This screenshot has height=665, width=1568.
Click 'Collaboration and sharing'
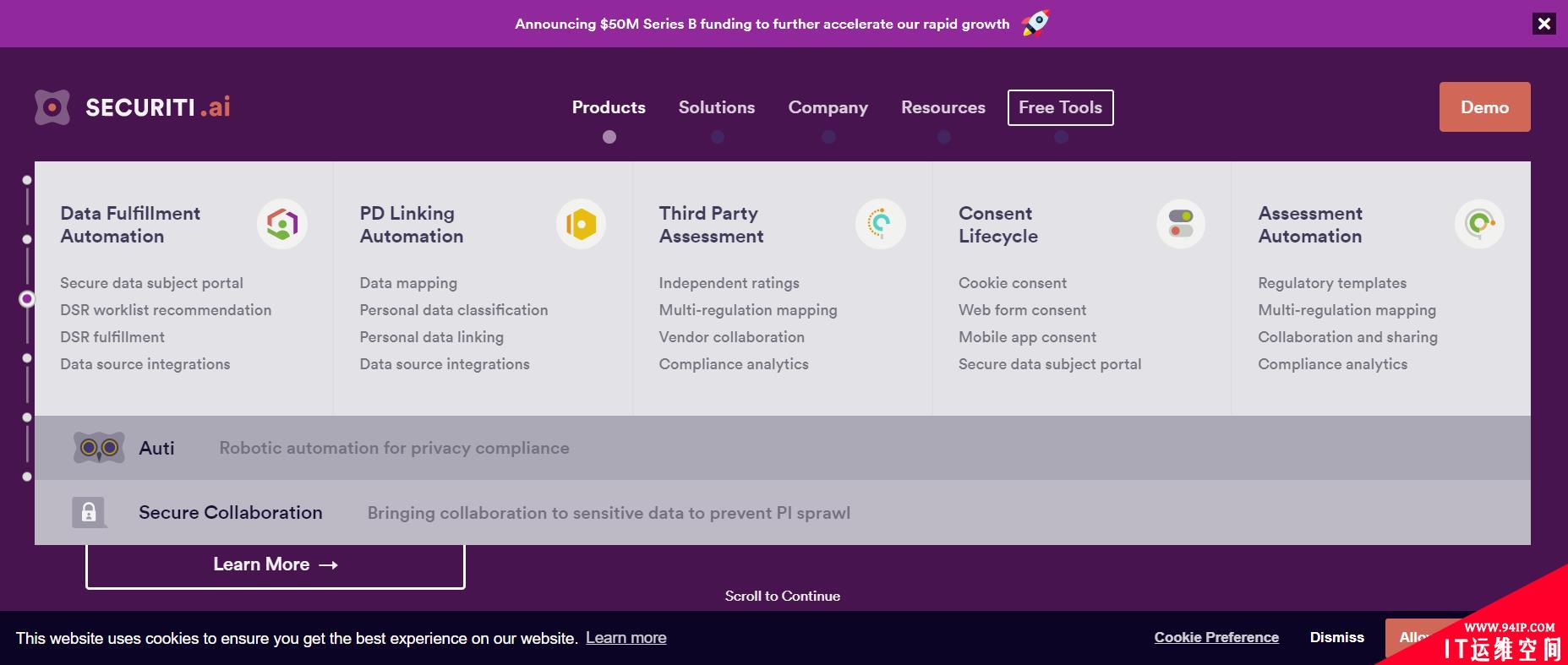1347,337
